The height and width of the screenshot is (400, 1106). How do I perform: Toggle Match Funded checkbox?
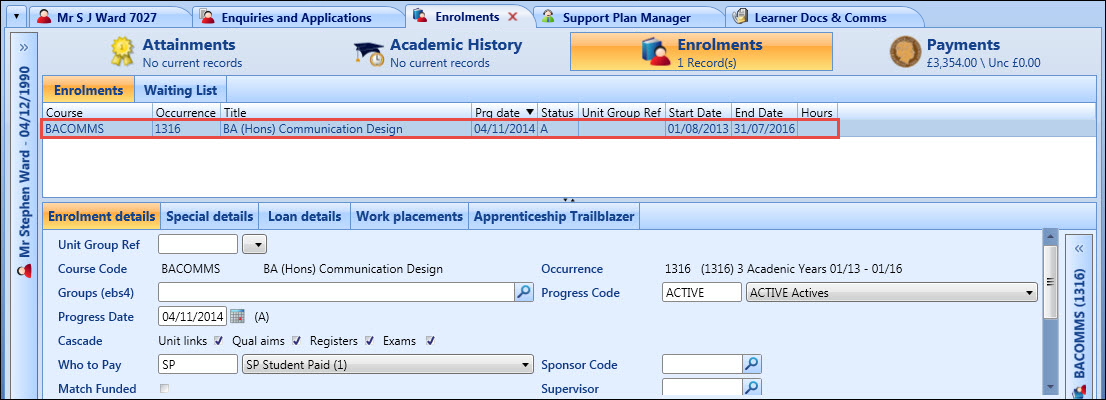point(164,388)
